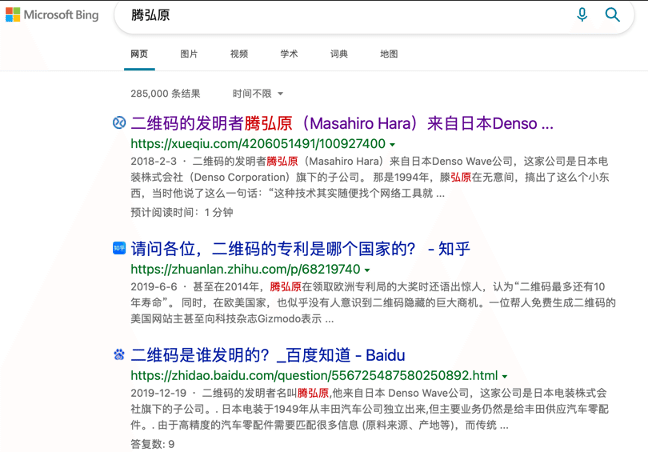Click the xueqiu favicon beside first result
Image resolution: width=648 pixels, height=452 pixels.
(119, 123)
